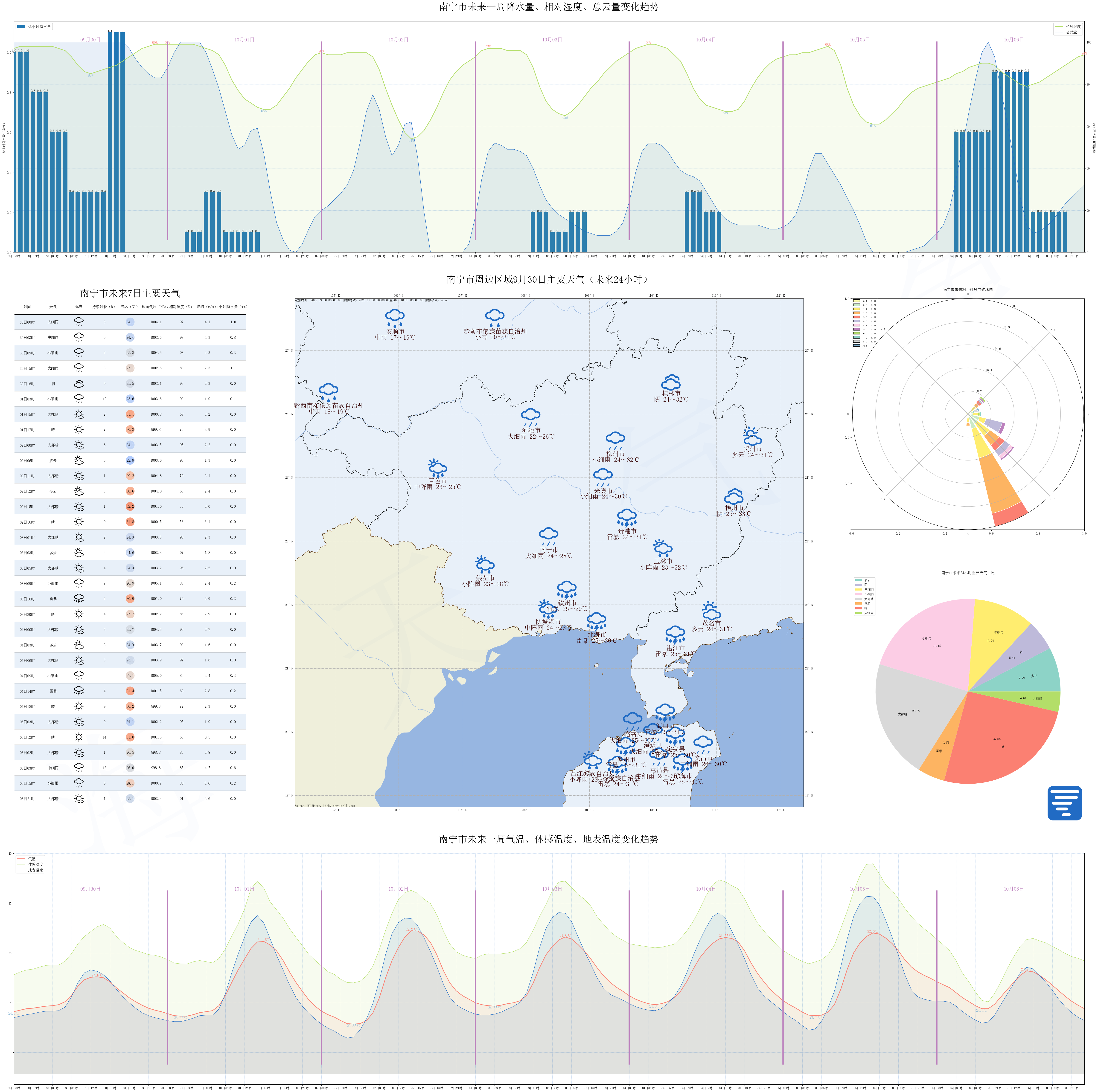Click the cloudy icon in the 02日06时 多云 row
This screenshot has height=1092, width=1098.
point(79,460)
